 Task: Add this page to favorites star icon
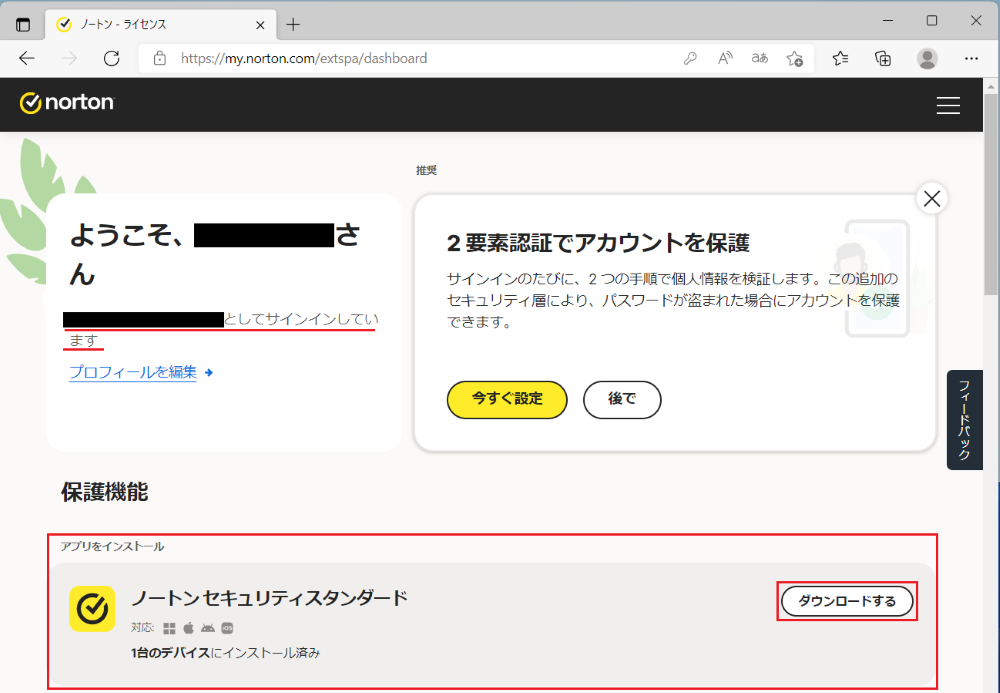pyautogui.click(x=795, y=59)
